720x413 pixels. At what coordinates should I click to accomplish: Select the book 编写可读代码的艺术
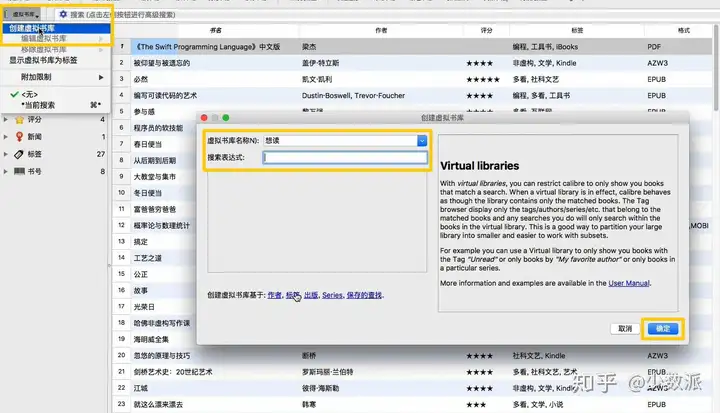(165, 96)
